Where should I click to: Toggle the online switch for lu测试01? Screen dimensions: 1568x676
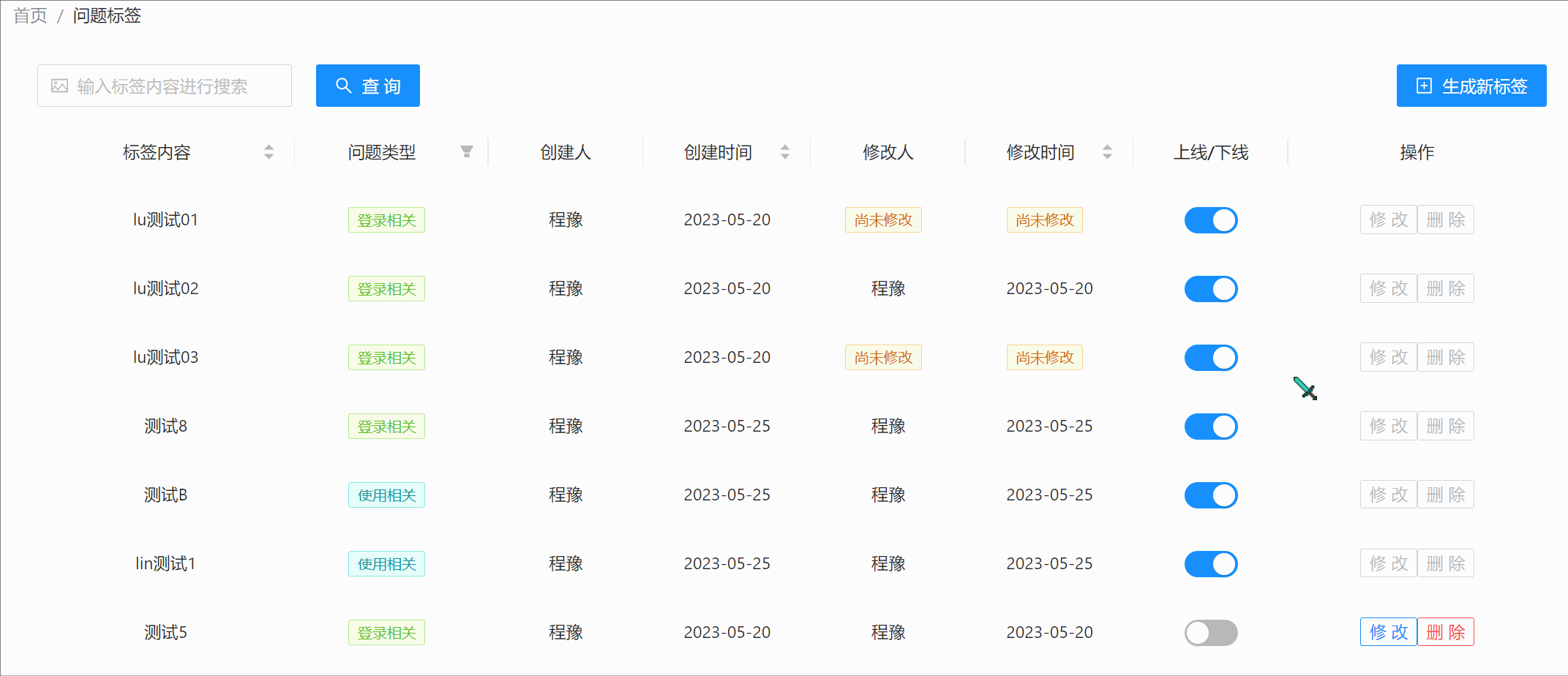(1211, 220)
